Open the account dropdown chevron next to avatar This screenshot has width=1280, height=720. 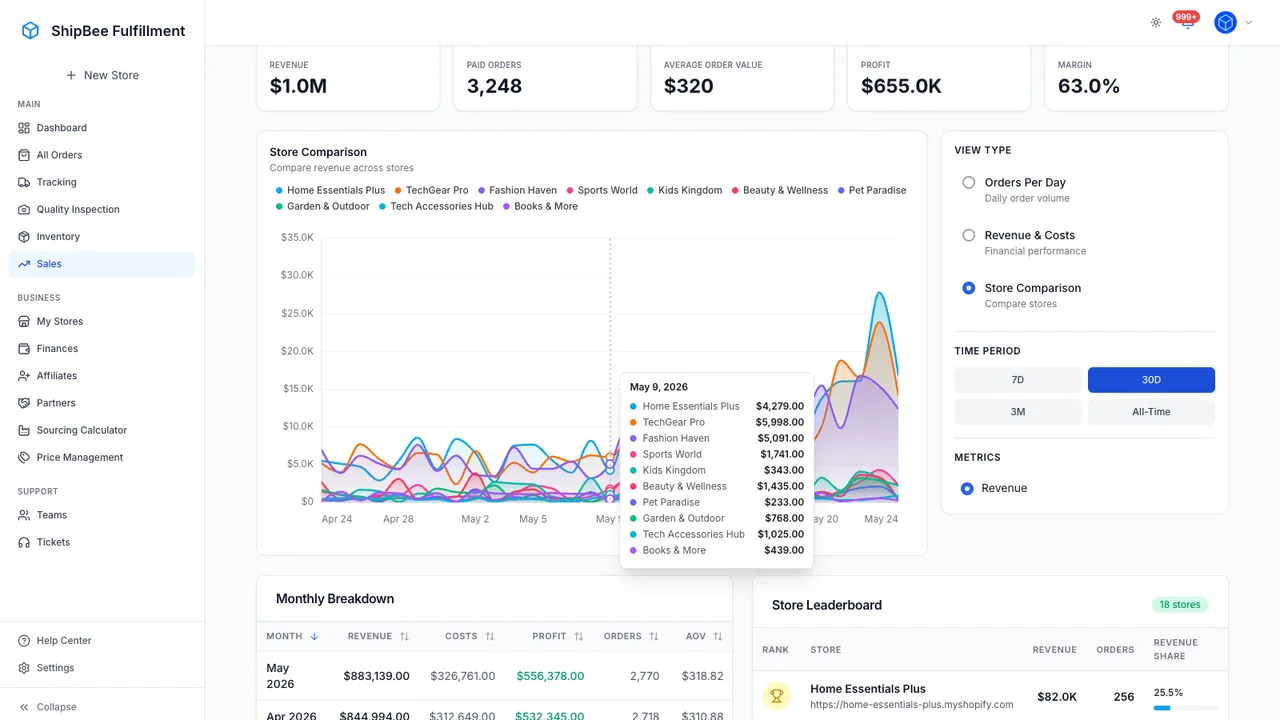pos(1248,22)
